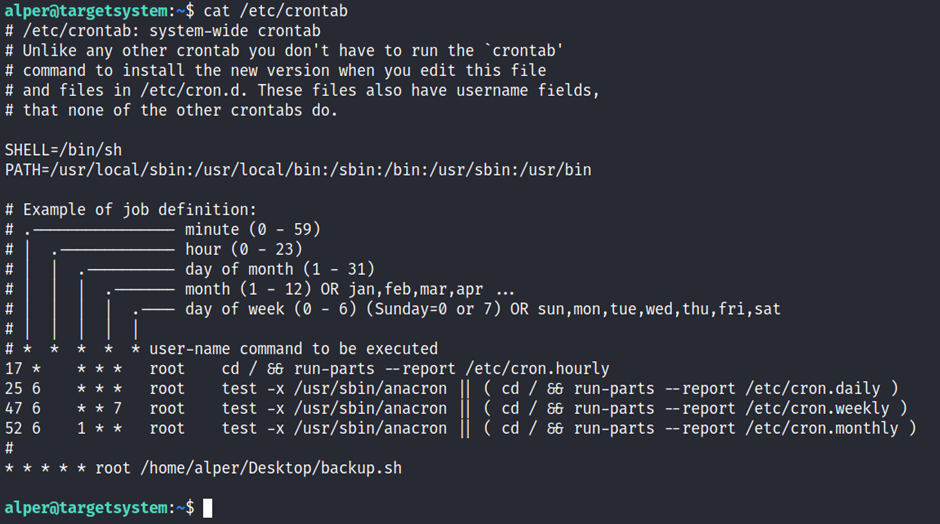Click "hour (0 - 23)" in the comment
The width and height of the screenshot is (940, 524).
pos(244,249)
